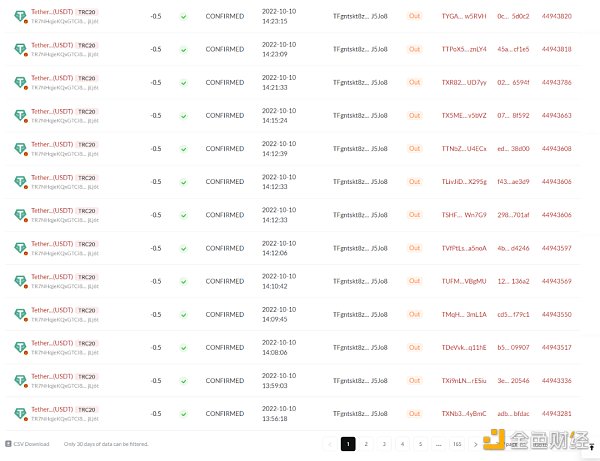This screenshot has height=461, width=600.
Task: Click the Tether icon in the 14:23:15 row
Action: [x=20, y=16]
